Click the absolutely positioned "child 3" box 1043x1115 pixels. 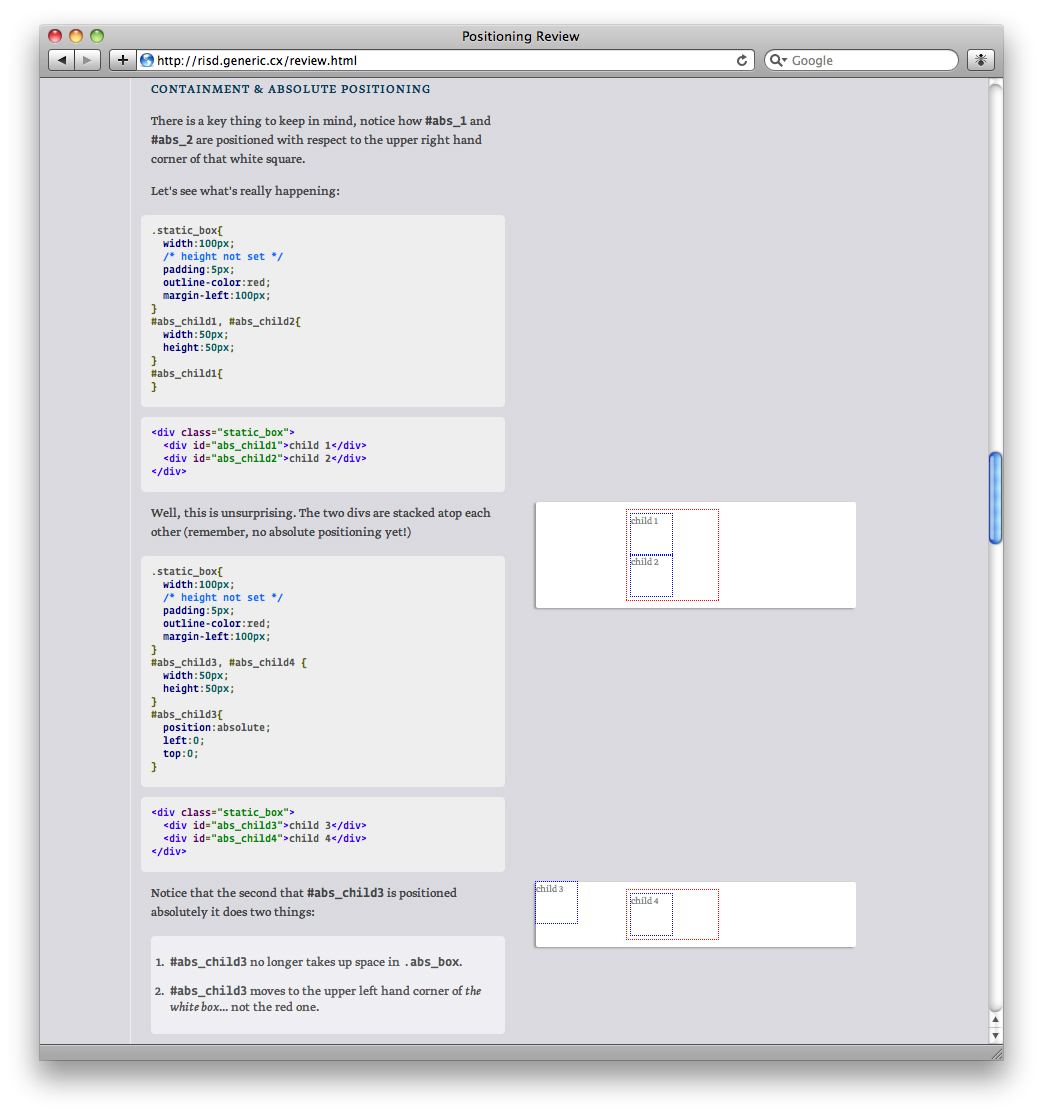coord(556,903)
